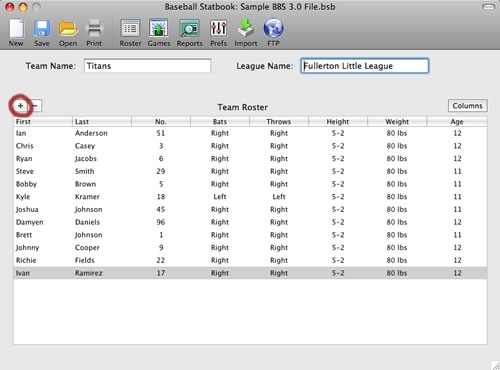Open the Reports toolbar icon
This screenshot has height=370, width=500.
pos(189,33)
